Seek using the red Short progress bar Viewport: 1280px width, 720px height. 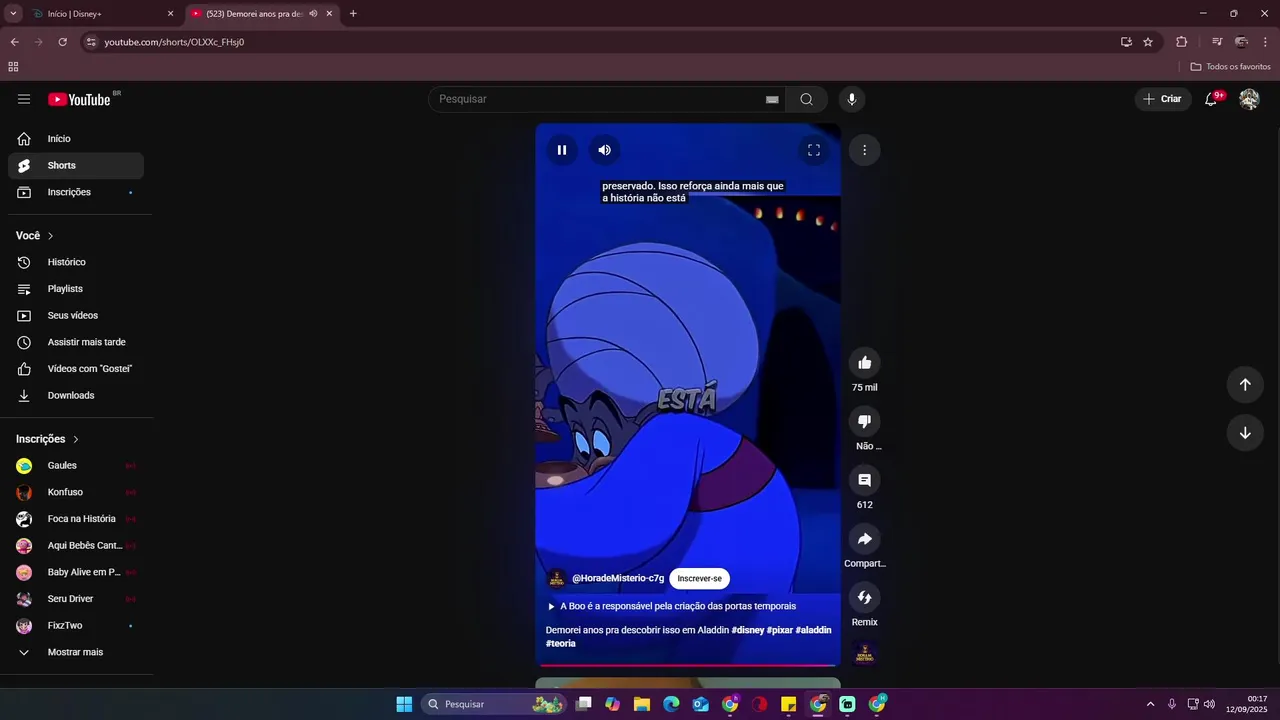[688, 664]
